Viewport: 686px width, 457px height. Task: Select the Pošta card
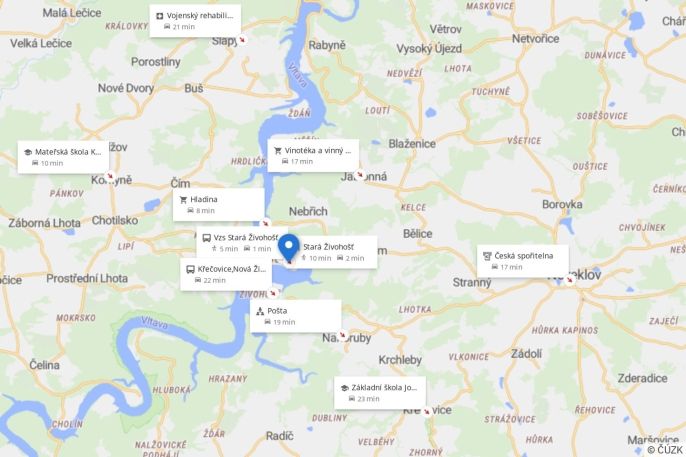pos(296,316)
